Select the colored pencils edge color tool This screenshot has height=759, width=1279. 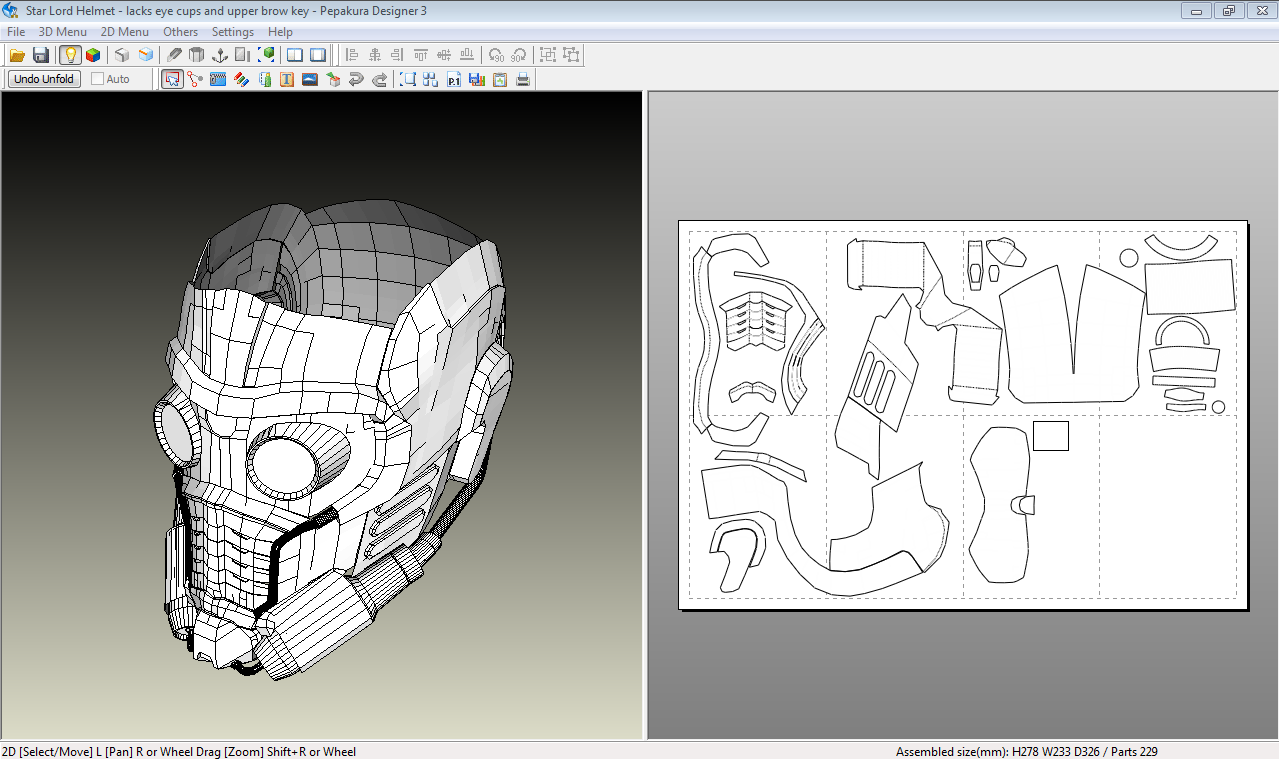[x=241, y=79]
